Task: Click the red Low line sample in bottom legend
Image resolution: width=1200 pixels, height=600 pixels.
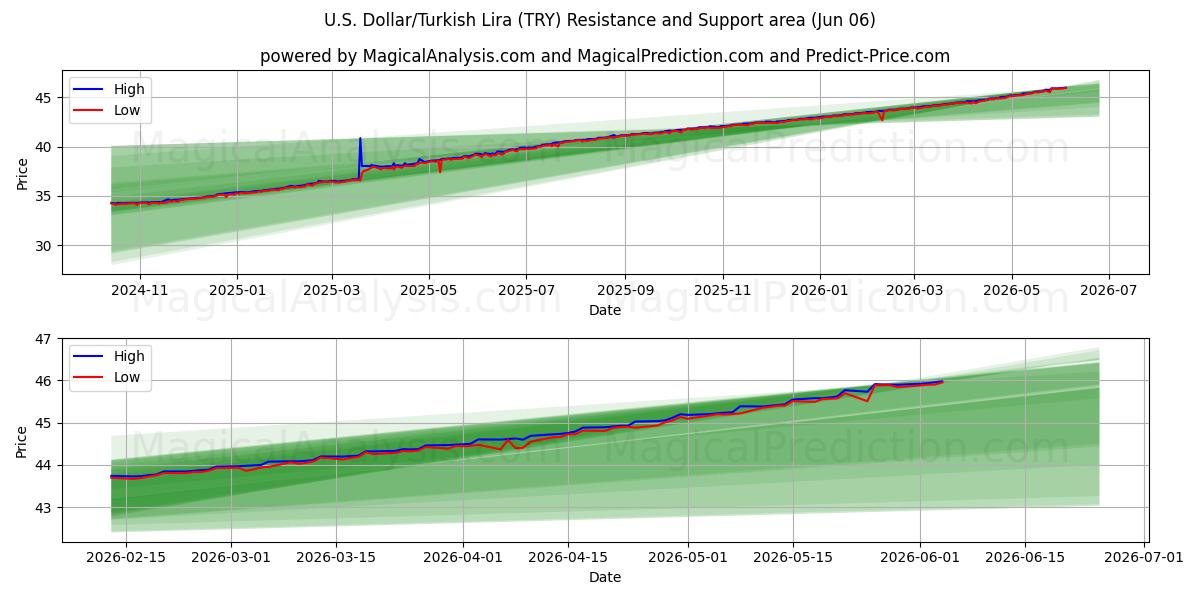Action: 90,377
